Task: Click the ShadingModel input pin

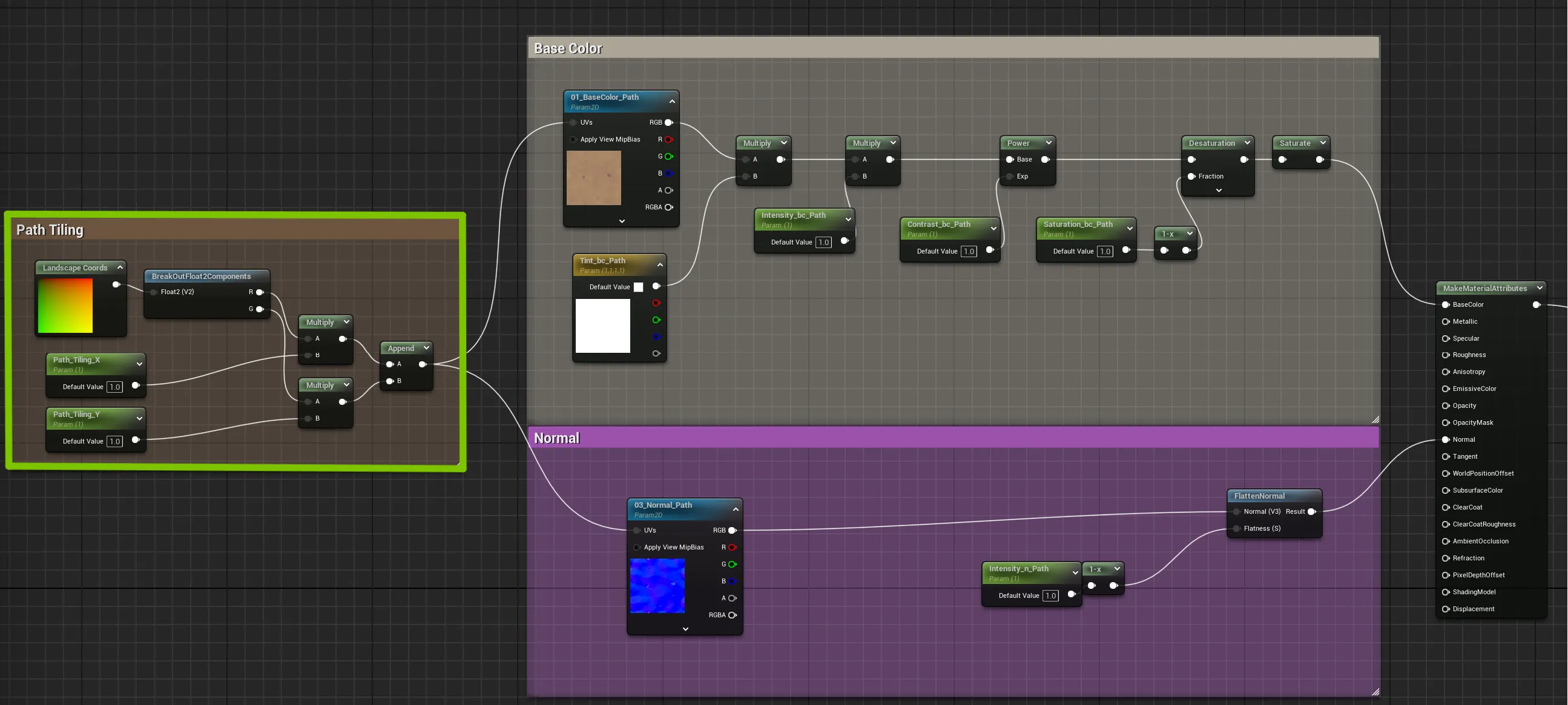Action: (1446, 592)
